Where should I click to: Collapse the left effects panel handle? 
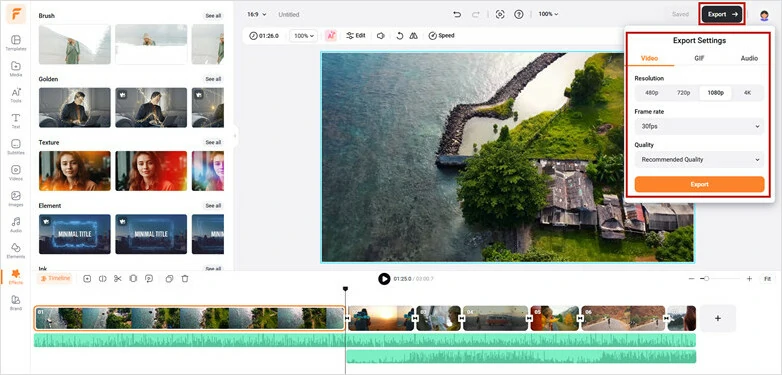[234, 136]
